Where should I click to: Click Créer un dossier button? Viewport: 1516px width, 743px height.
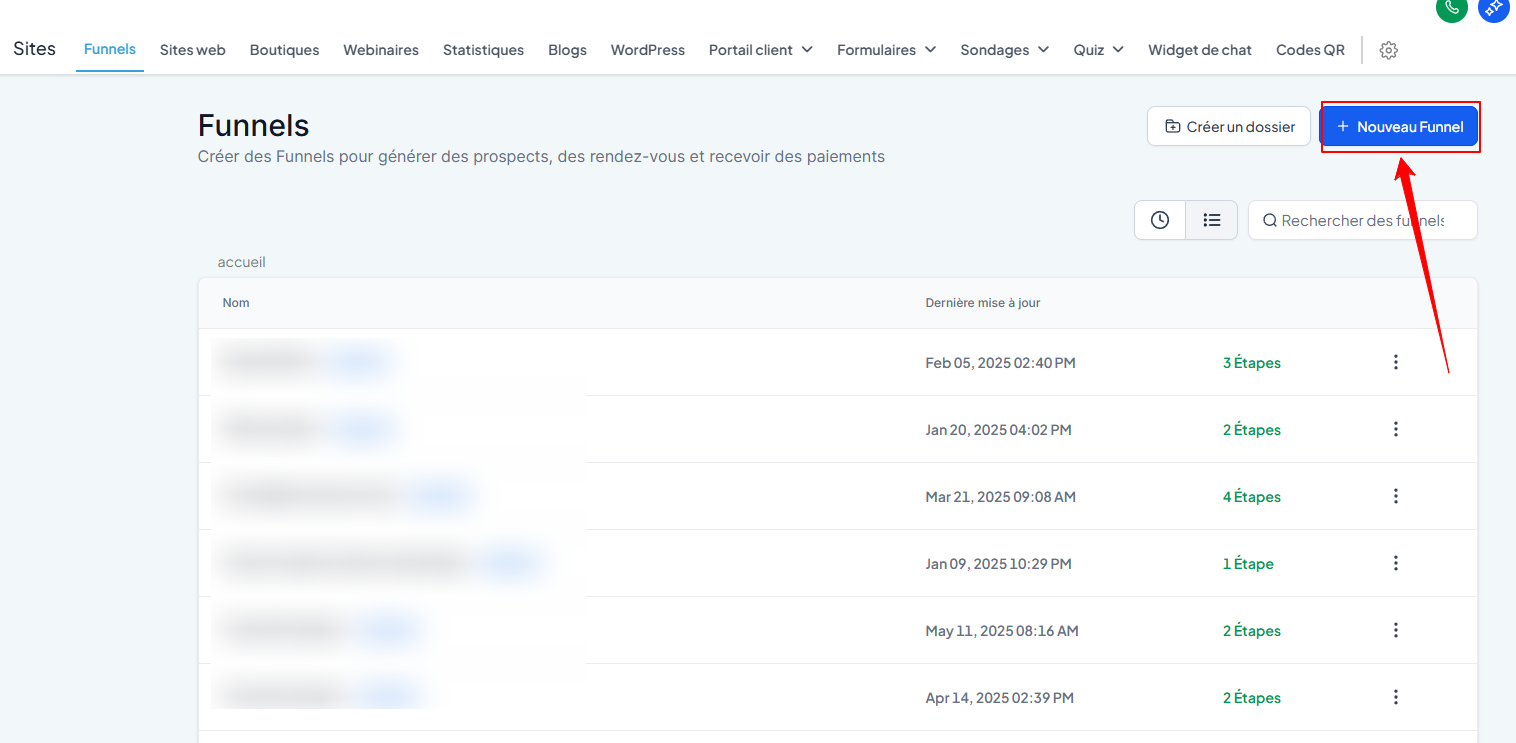click(x=1229, y=127)
